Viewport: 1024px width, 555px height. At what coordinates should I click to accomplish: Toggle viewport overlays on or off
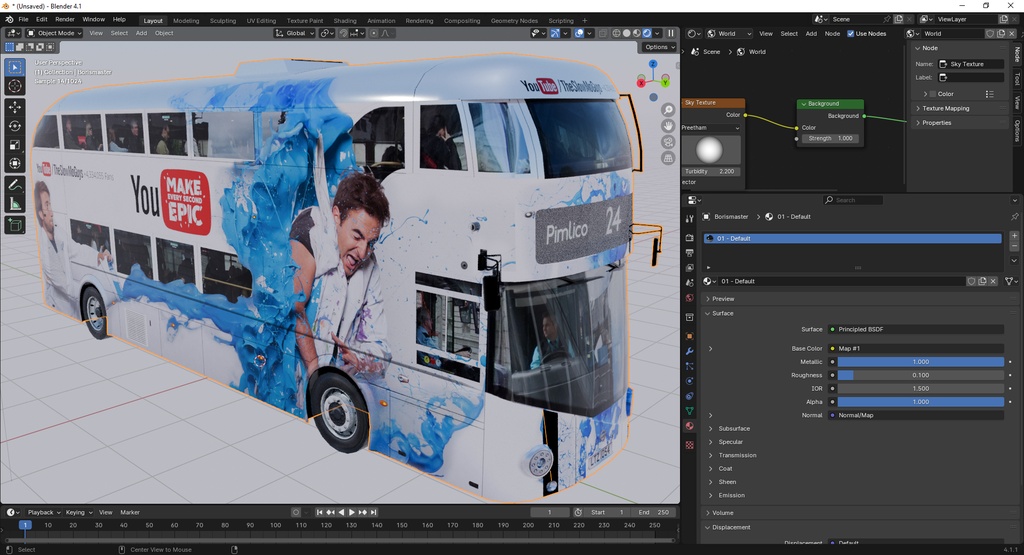580,33
